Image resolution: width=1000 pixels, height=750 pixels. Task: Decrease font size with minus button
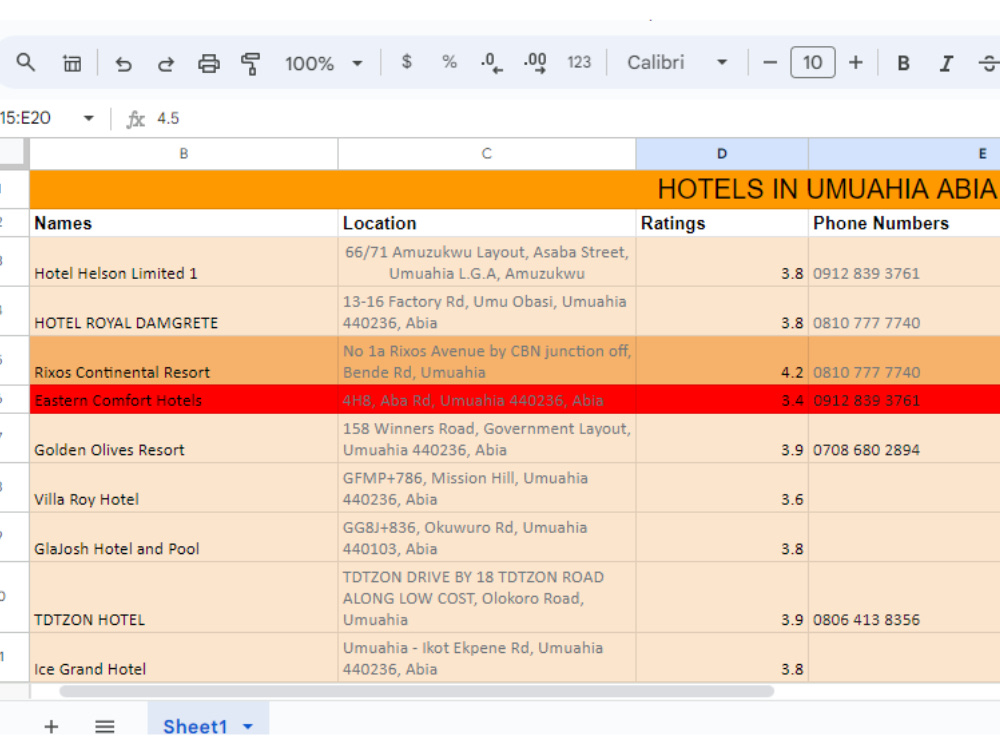point(770,62)
